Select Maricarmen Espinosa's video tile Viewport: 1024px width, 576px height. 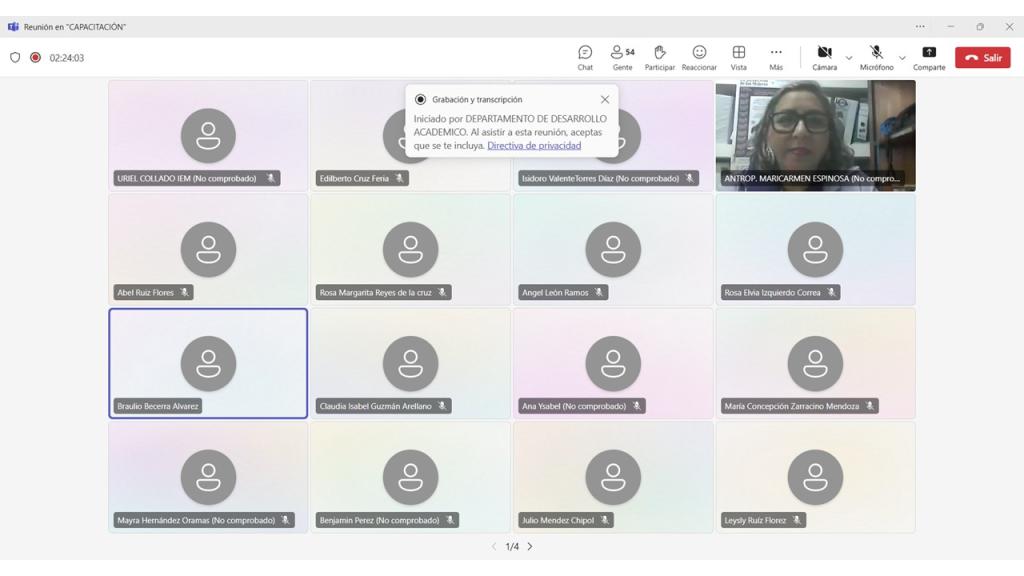815,130
